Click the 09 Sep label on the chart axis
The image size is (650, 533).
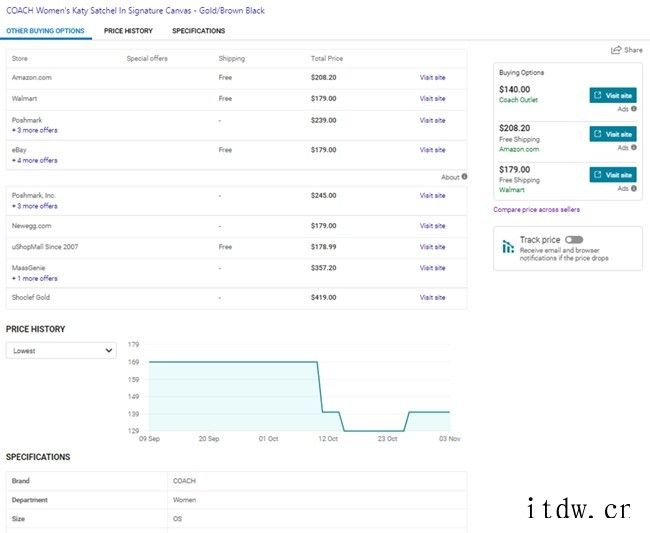tap(149, 439)
